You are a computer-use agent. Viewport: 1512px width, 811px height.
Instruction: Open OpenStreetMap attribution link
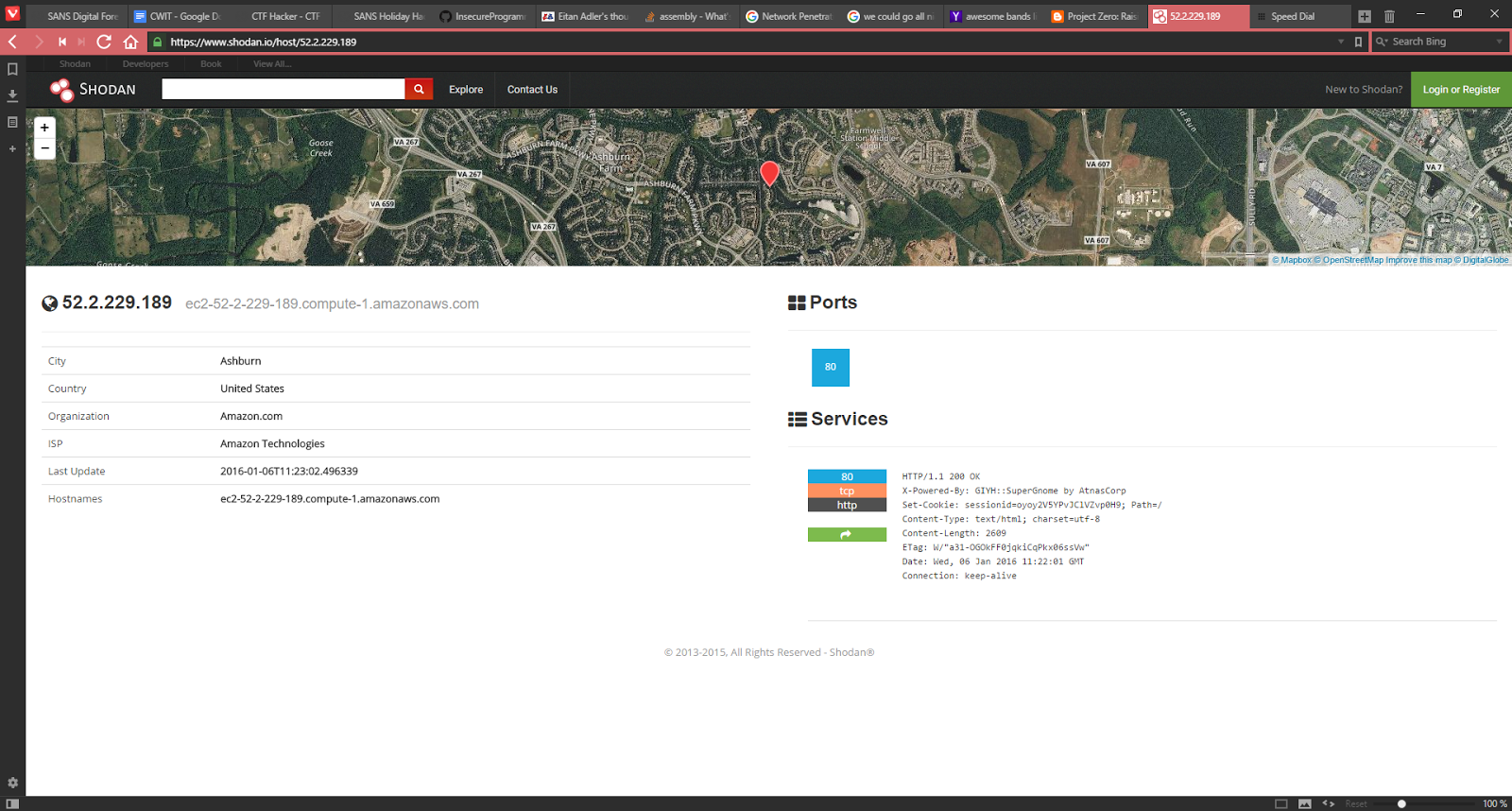(x=1349, y=260)
